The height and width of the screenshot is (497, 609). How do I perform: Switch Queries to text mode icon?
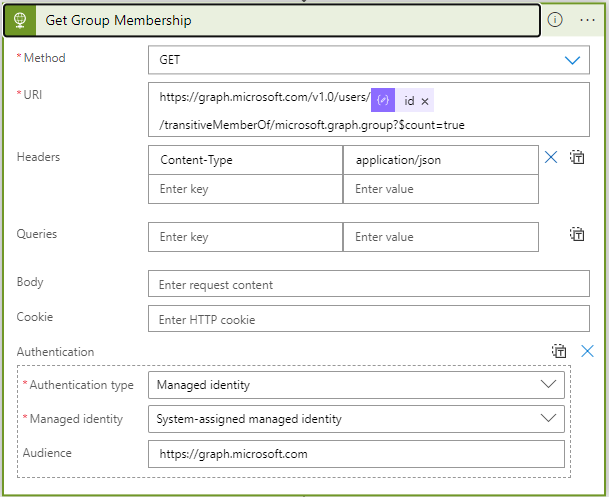coord(577,234)
